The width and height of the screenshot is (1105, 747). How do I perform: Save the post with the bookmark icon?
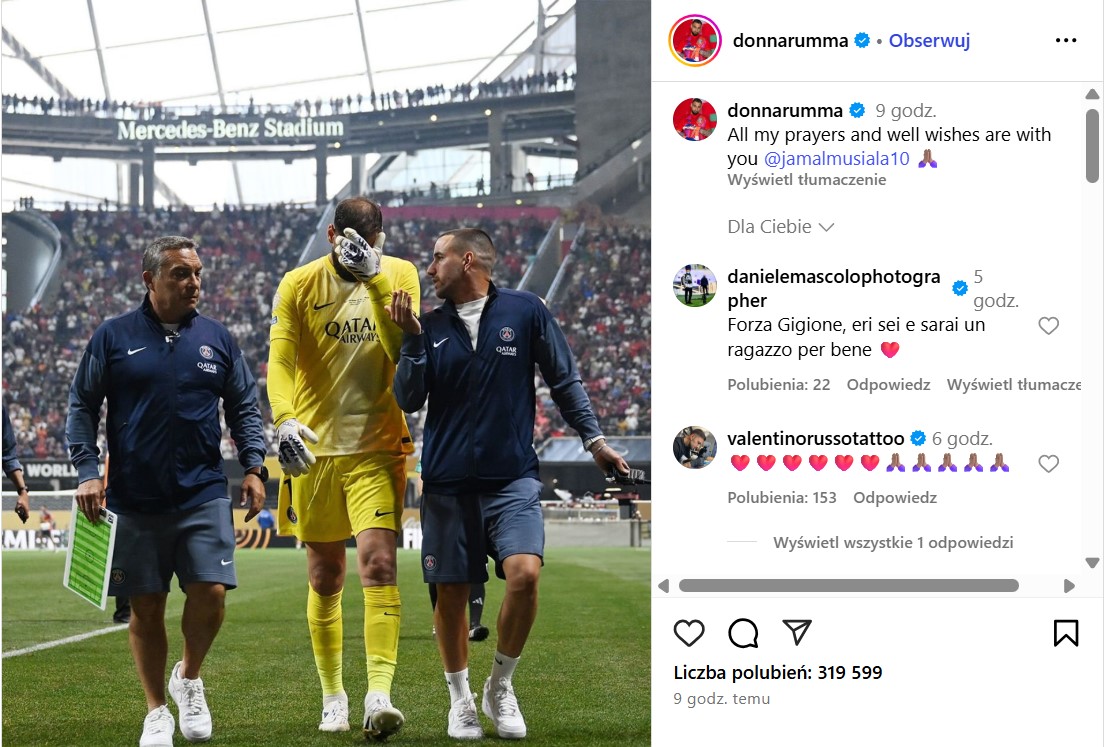pos(1066,633)
